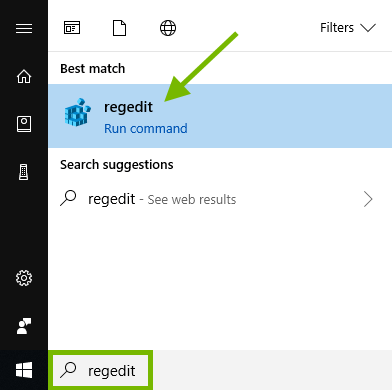The height and width of the screenshot is (390, 392).
Task: Click the regedit registry cube icon
Action: click(x=77, y=112)
